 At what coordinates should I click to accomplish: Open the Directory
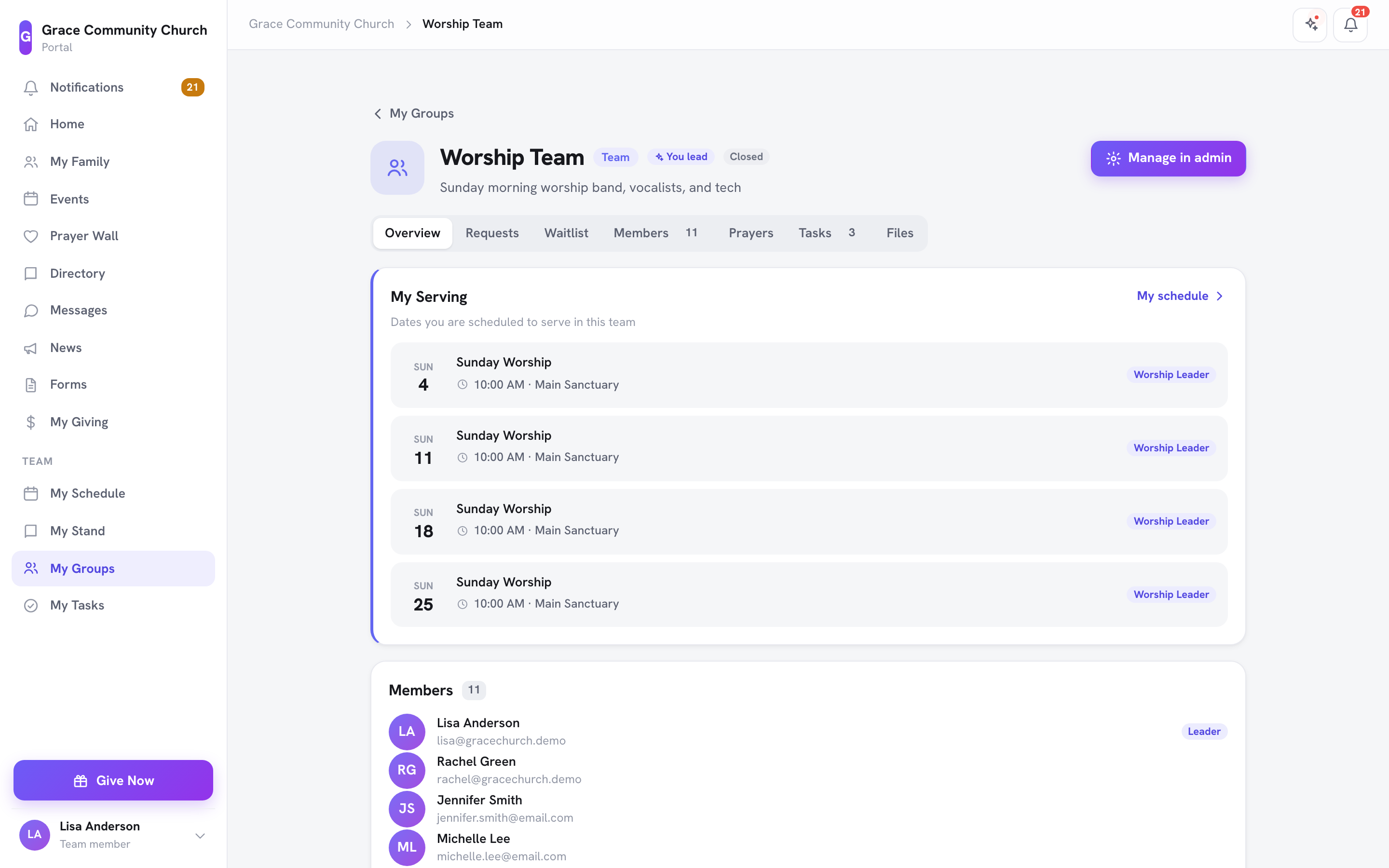pos(113,273)
